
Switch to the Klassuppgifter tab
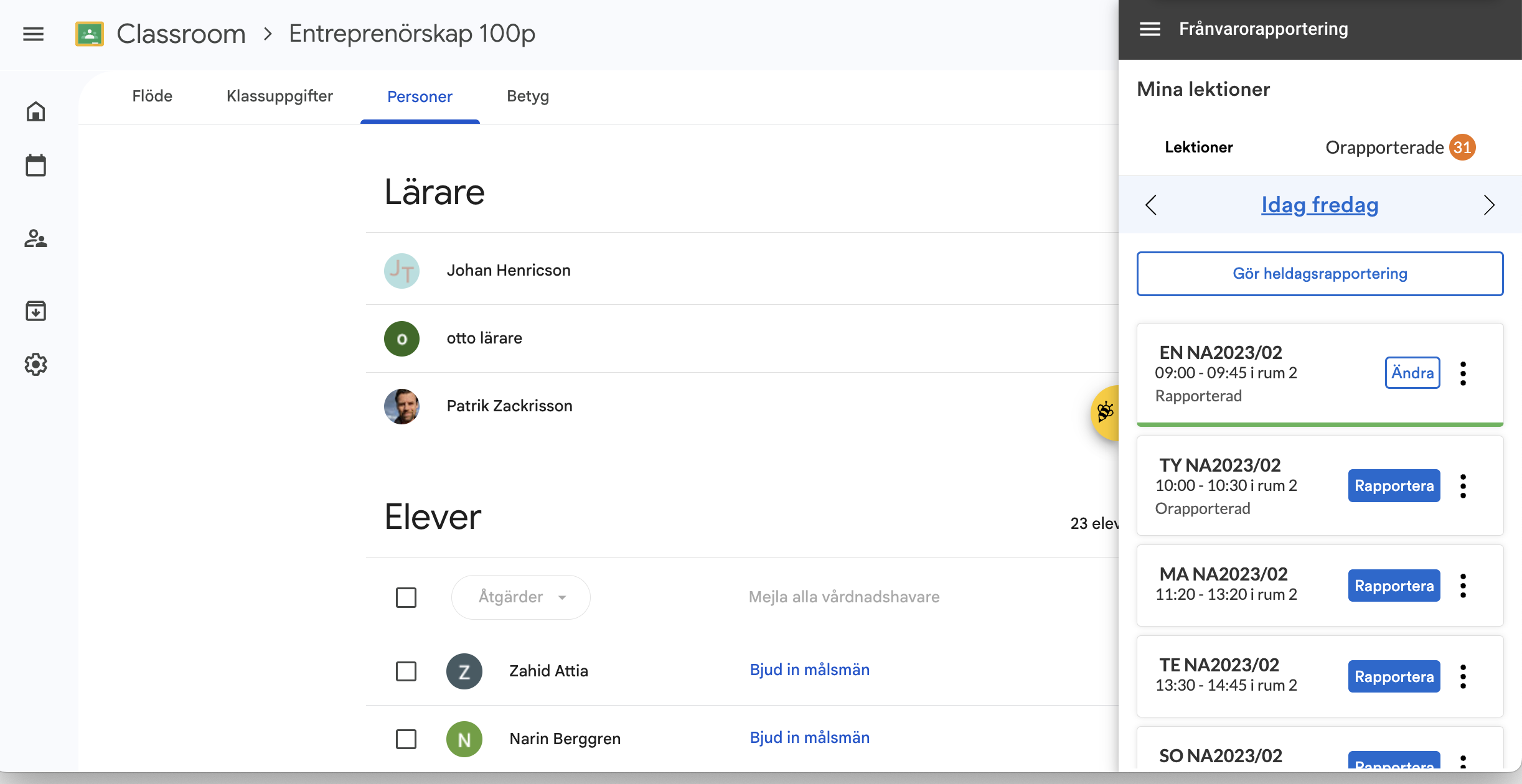[x=280, y=96]
